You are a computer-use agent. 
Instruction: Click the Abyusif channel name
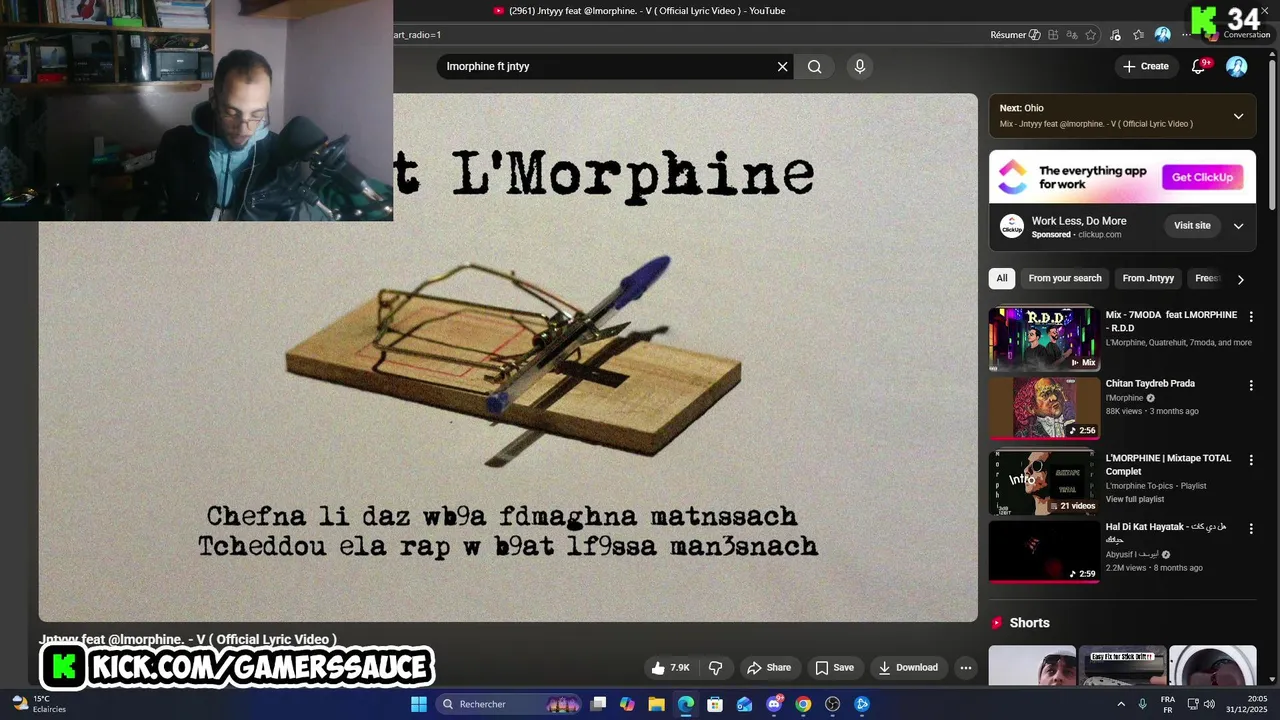tap(1131, 554)
